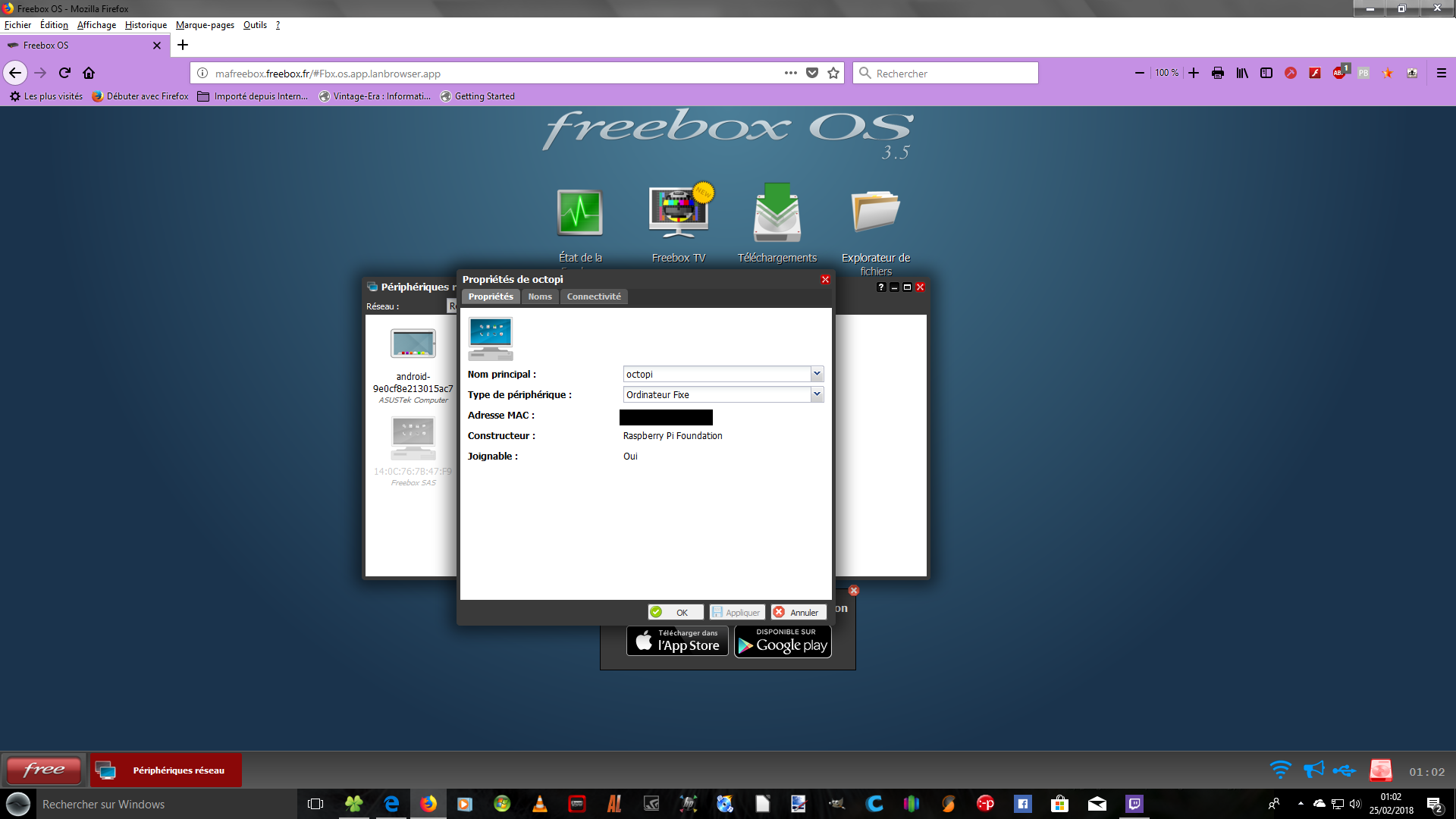
Task: Expand the Type de périphérique dropdown arrow
Action: [x=817, y=394]
